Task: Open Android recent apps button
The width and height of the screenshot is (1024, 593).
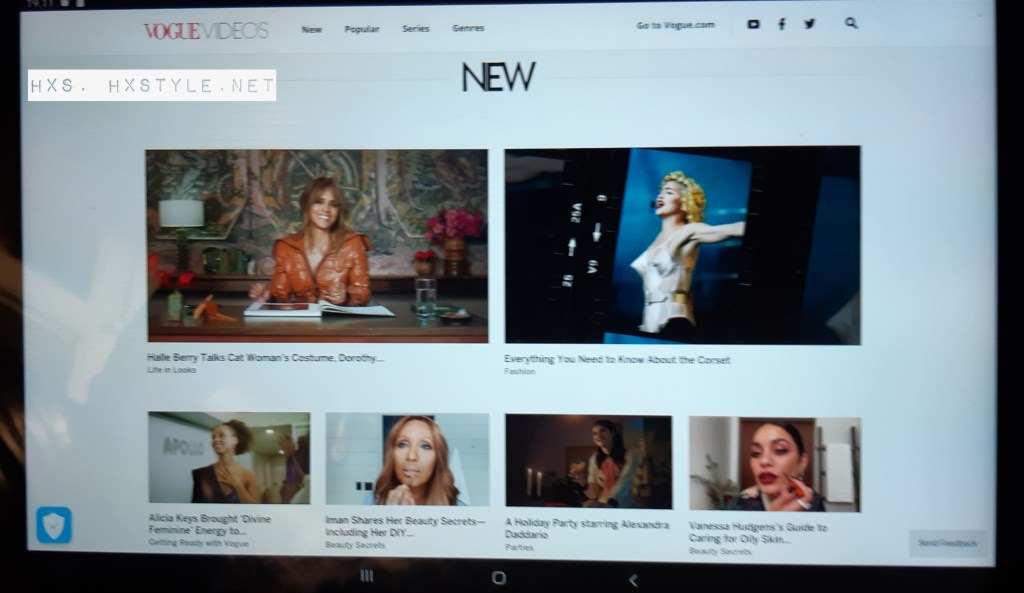Action: pos(366,577)
